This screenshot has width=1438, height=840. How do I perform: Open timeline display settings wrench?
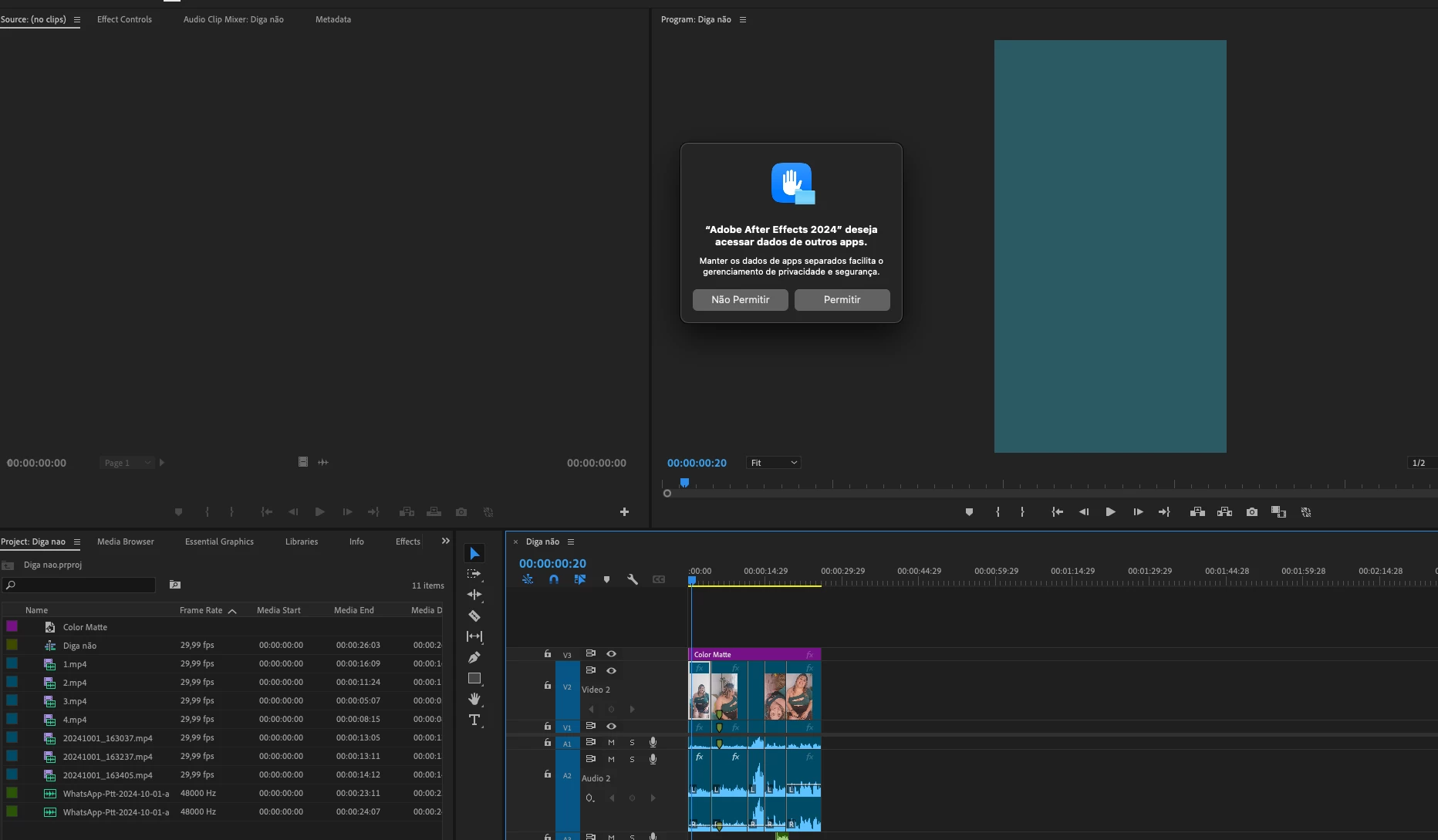[x=633, y=579]
